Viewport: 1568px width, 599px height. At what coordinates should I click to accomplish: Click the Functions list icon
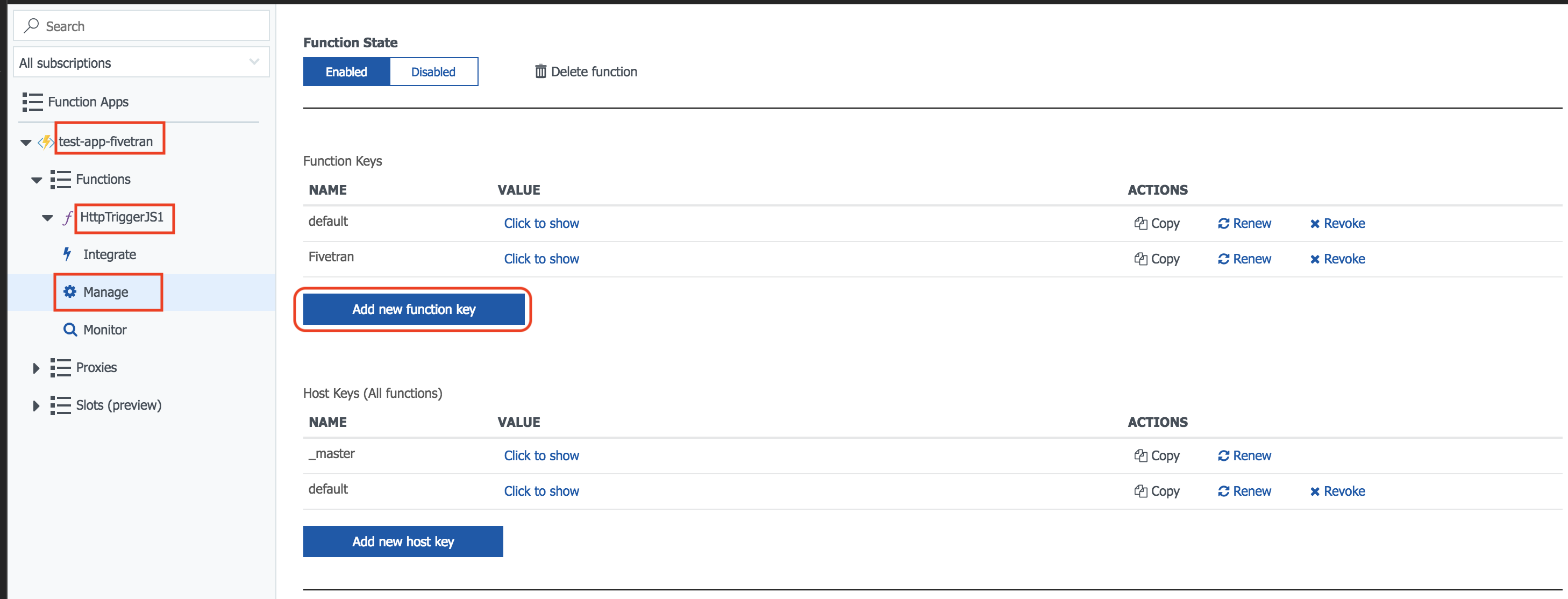click(x=60, y=180)
